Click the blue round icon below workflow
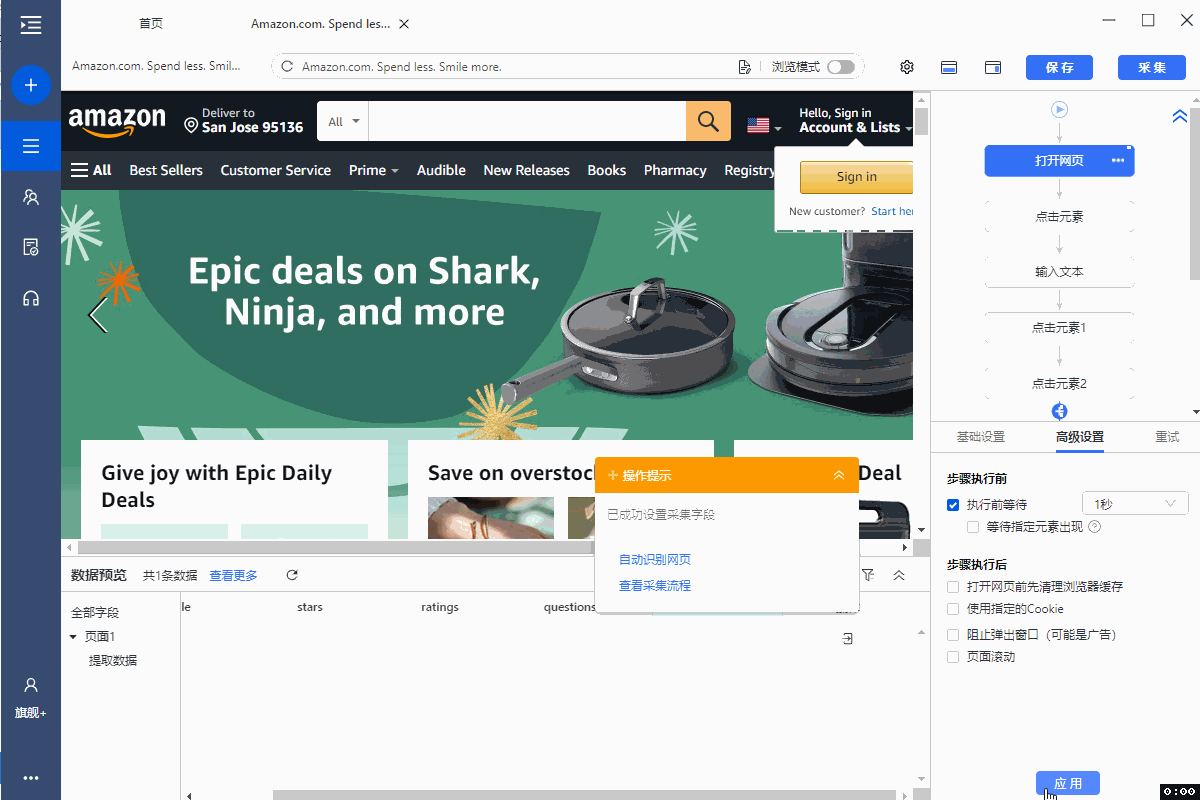 pyautogui.click(x=1060, y=411)
